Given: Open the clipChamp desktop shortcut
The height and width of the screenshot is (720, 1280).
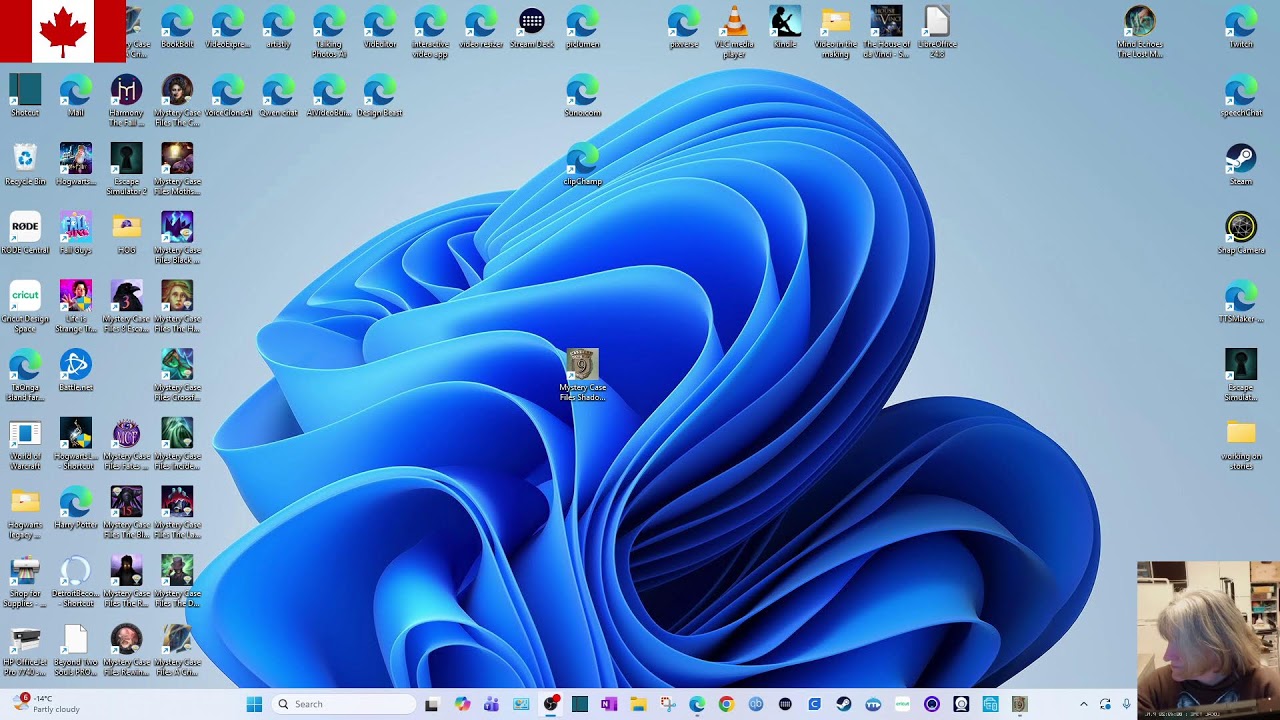Looking at the screenshot, I should 583,165.
